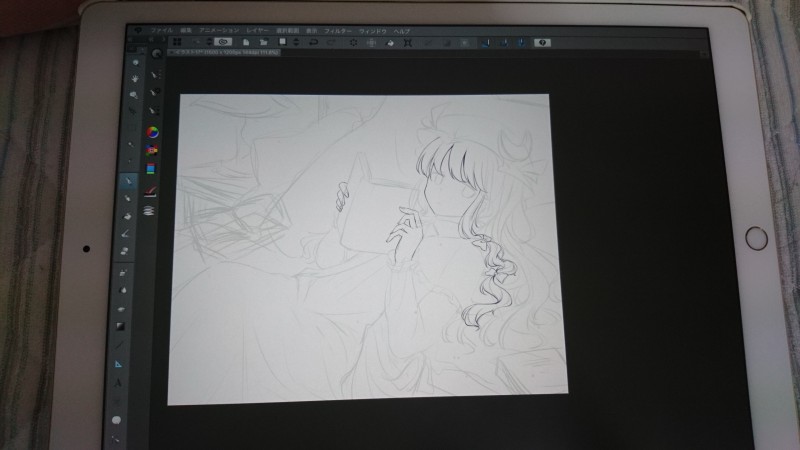Image resolution: width=800 pixels, height=450 pixels.
Task: Select the Eyedropper tool
Action: coord(130,161)
